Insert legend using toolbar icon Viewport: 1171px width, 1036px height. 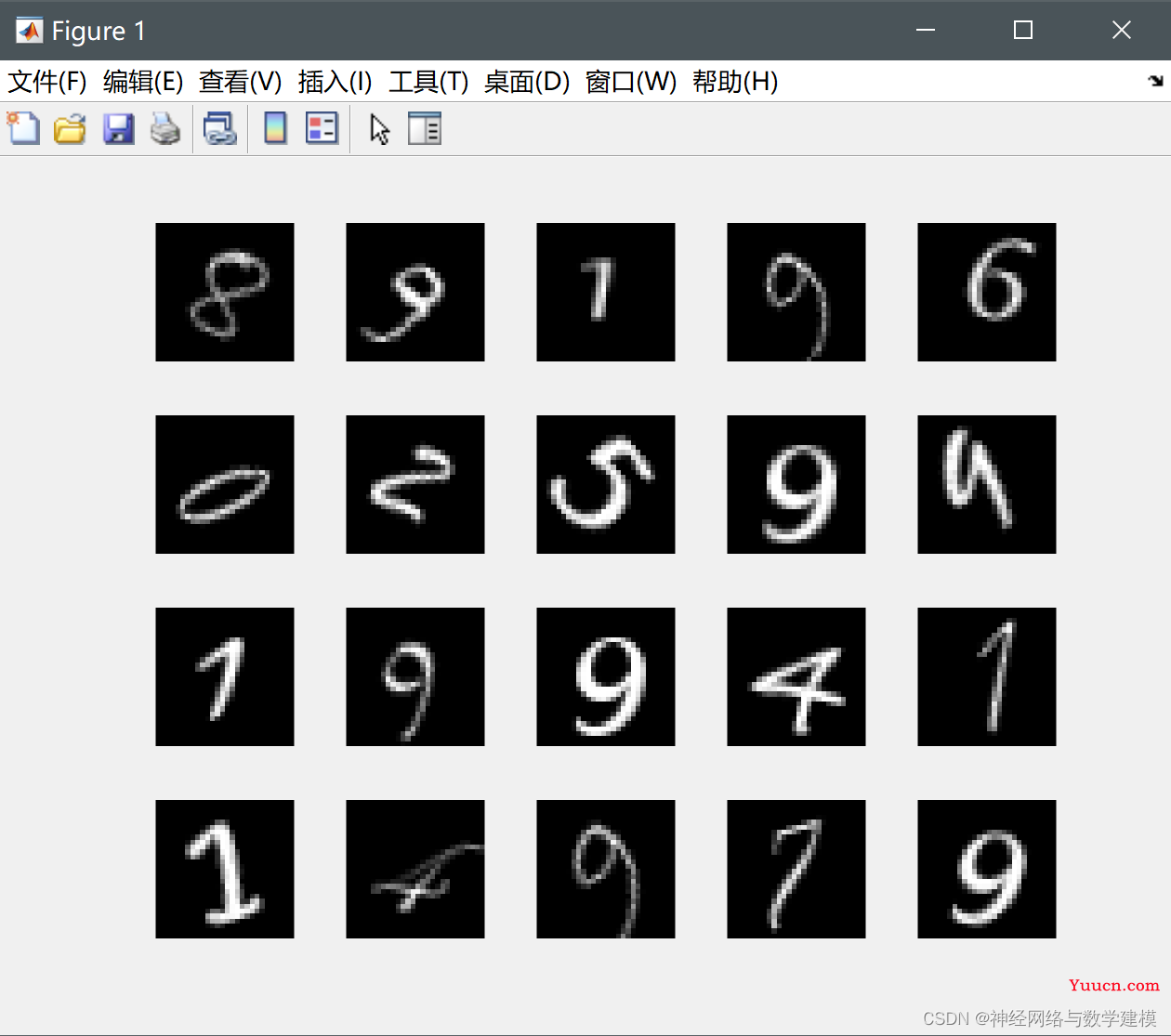pos(322,128)
